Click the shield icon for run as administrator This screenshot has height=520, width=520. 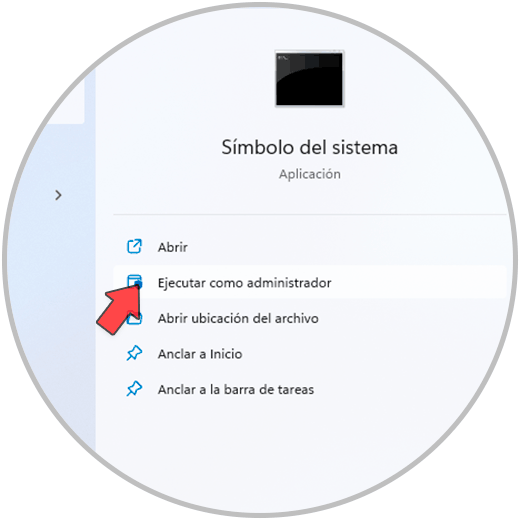135,281
